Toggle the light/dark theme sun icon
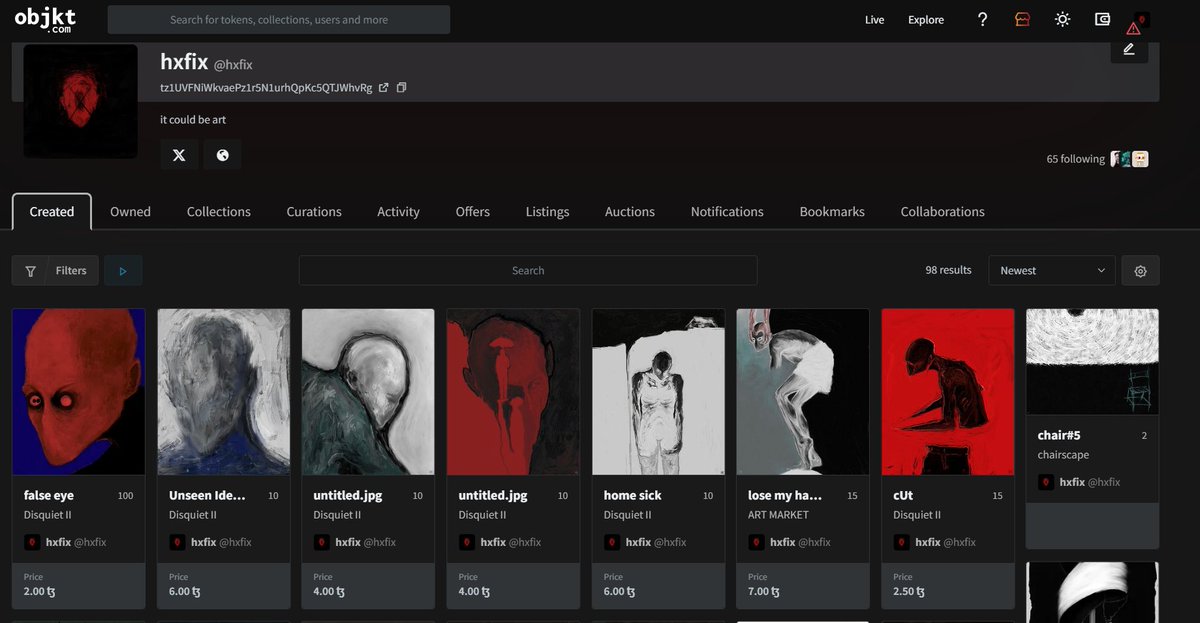The image size is (1200, 623). tap(1061, 19)
